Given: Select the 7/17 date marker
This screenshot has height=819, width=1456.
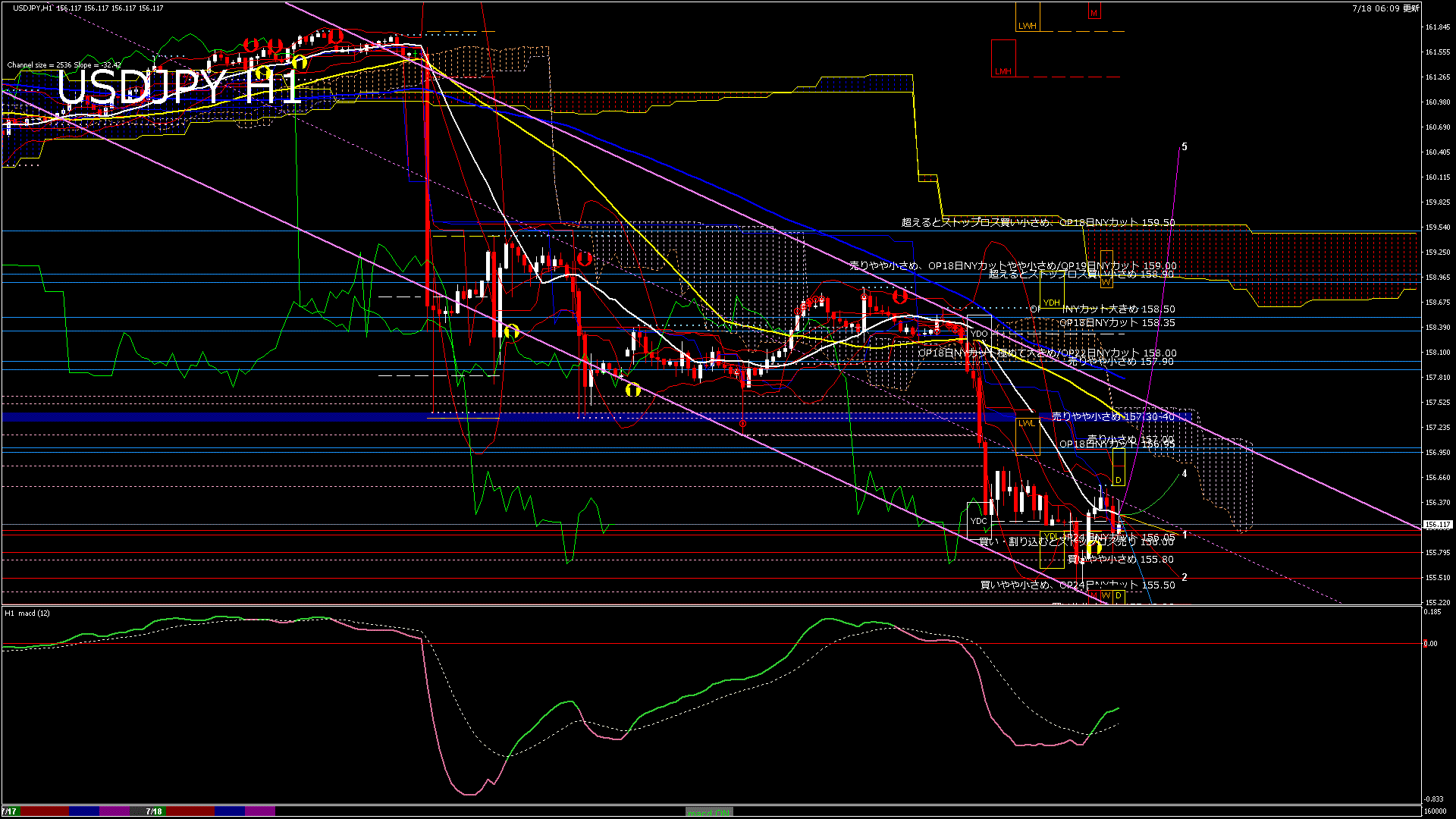Looking at the screenshot, I should [9, 811].
